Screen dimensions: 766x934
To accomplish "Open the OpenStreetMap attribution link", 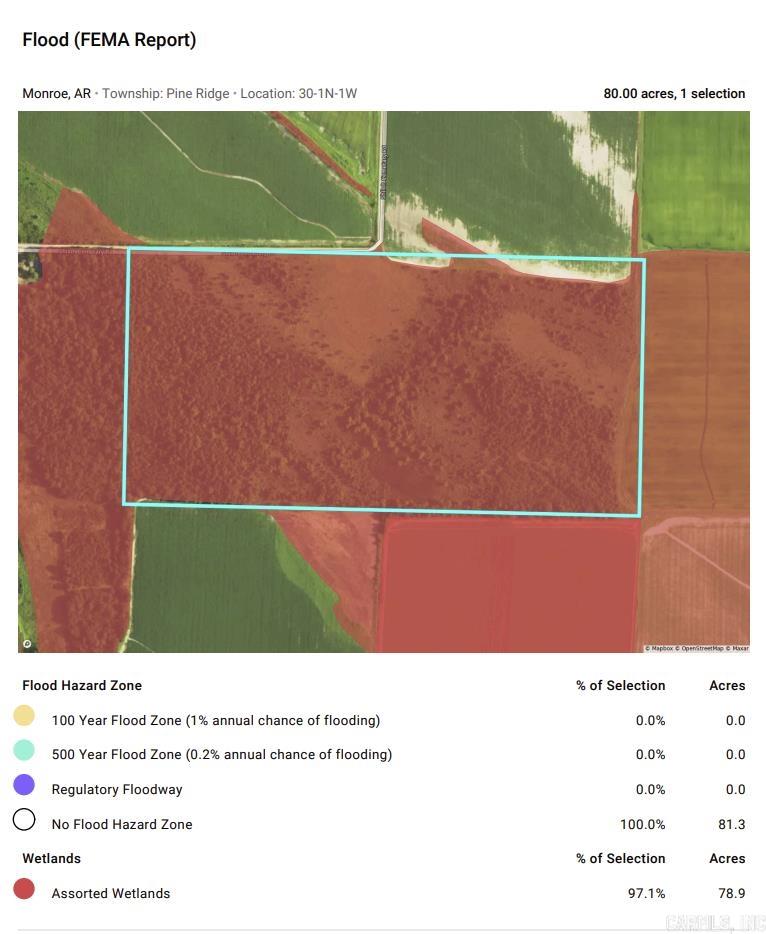I will pos(701,649).
